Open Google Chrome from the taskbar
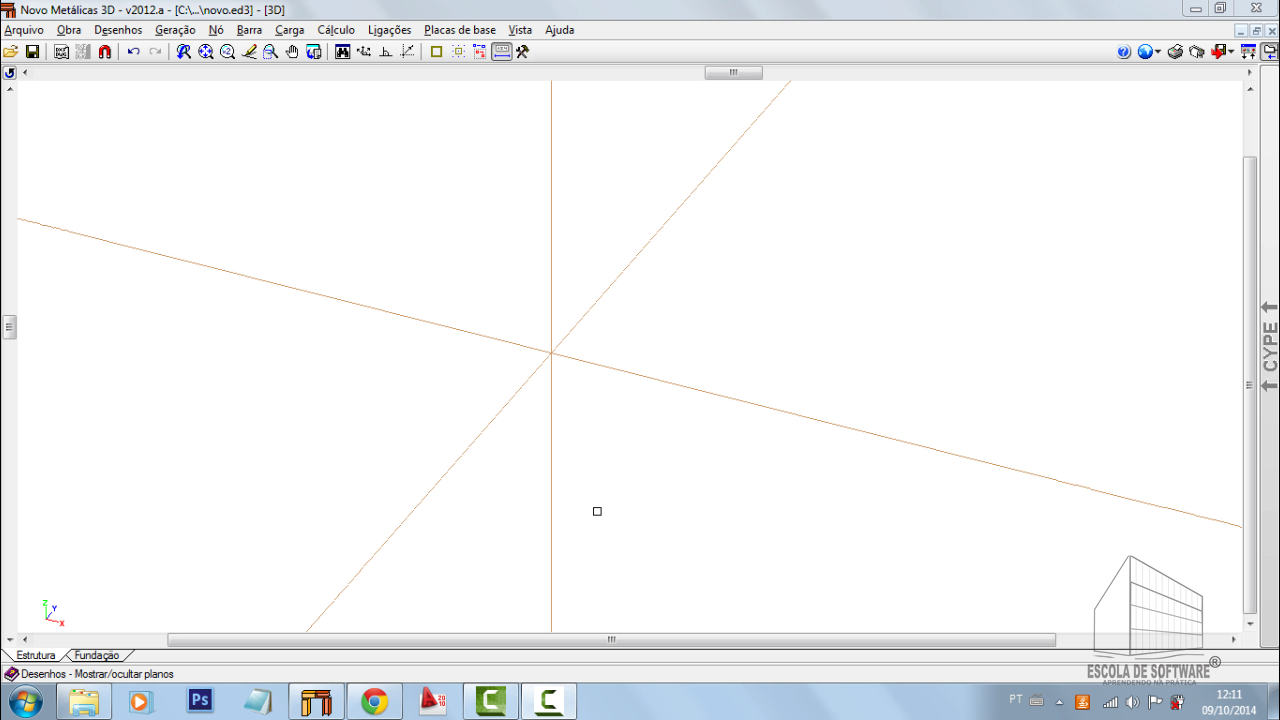This screenshot has width=1280, height=720. pos(375,702)
